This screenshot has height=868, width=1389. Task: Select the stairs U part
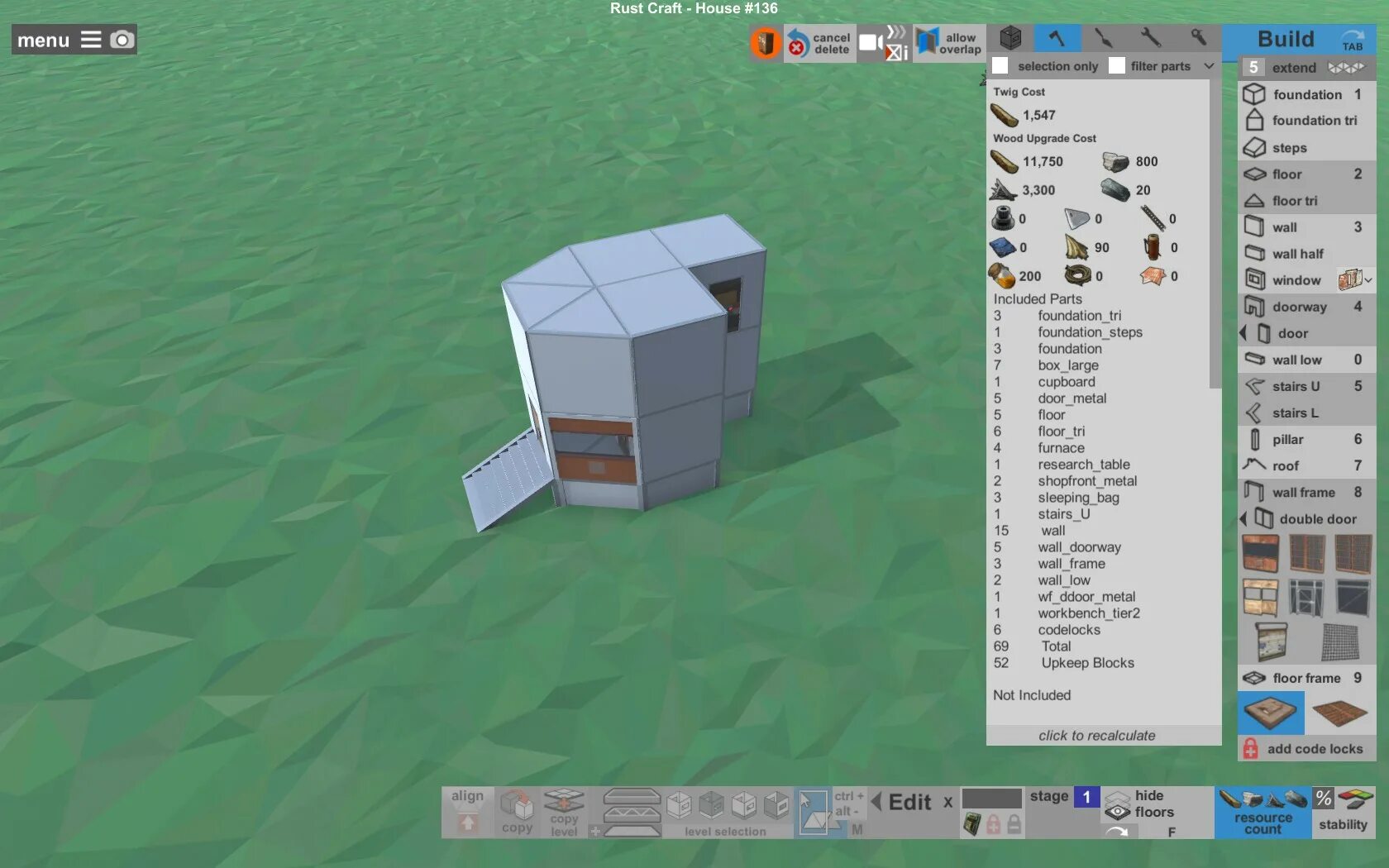[1306, 386]
